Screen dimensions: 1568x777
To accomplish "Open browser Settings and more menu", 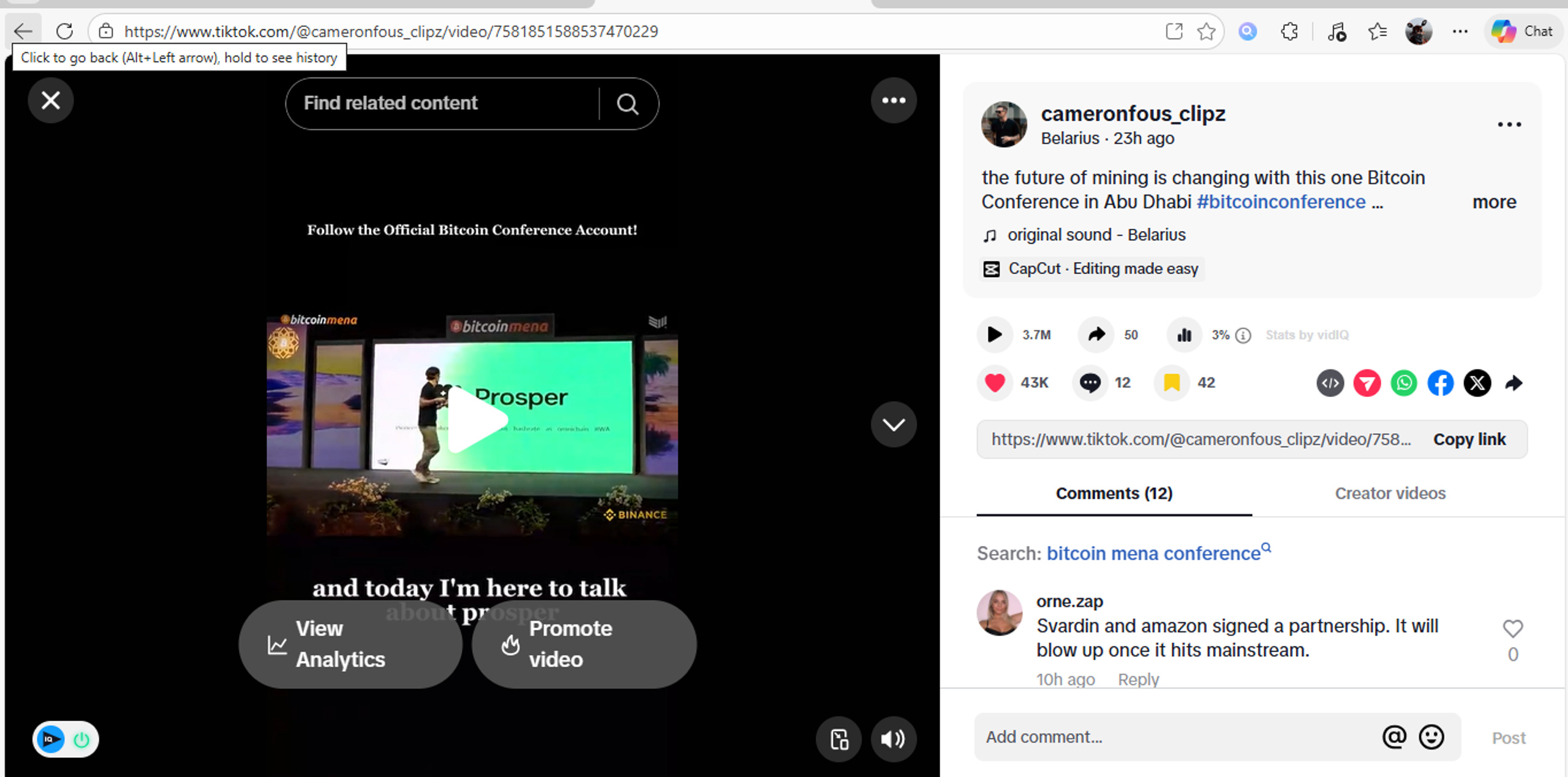I will tap(1460, 31).
